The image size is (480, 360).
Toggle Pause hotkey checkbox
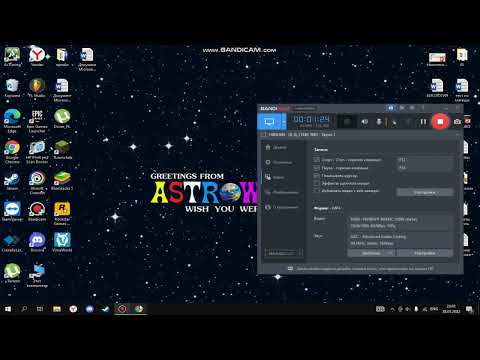click(x=316, y=168)
